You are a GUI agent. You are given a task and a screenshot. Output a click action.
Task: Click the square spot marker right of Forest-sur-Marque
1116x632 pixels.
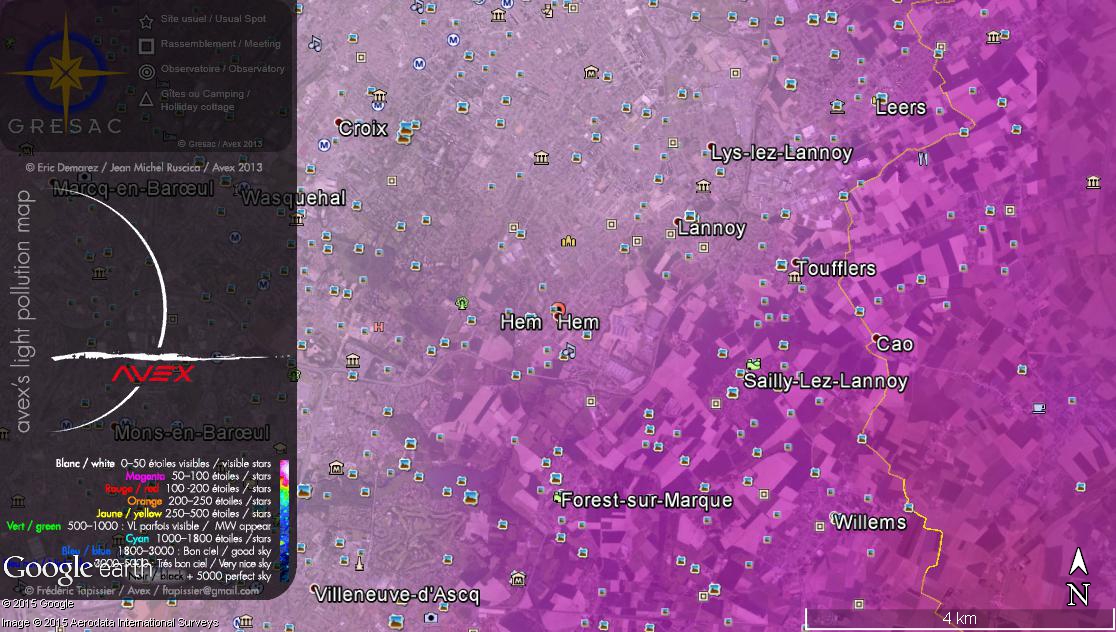coord(764,494)
